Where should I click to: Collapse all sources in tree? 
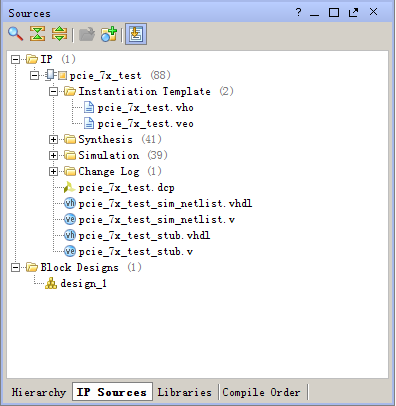[37, 34]
